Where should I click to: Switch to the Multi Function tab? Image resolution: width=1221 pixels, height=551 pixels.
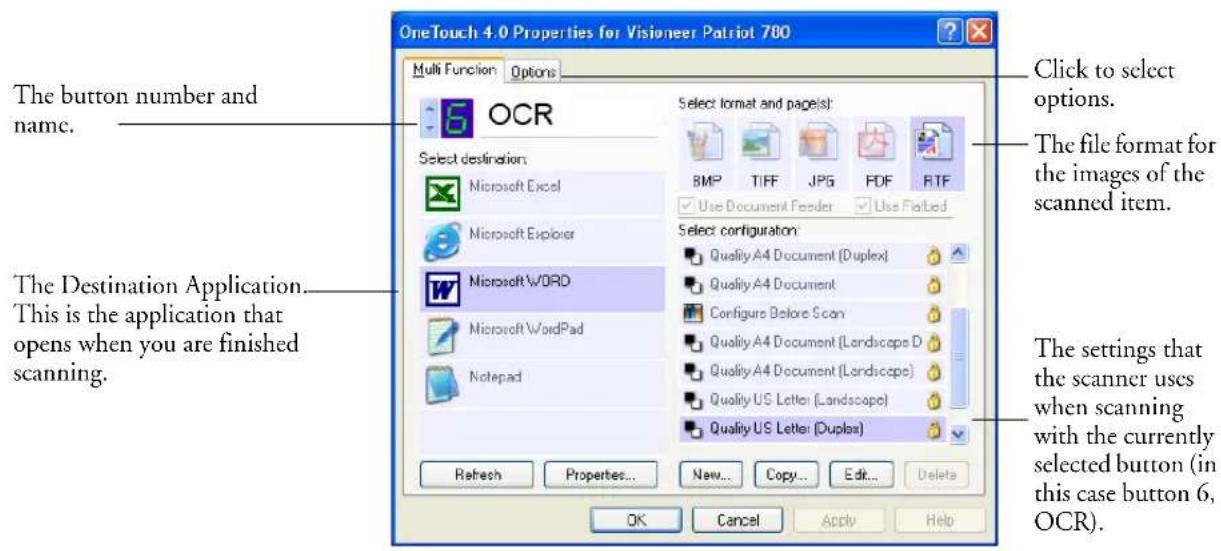pos(455,70)
